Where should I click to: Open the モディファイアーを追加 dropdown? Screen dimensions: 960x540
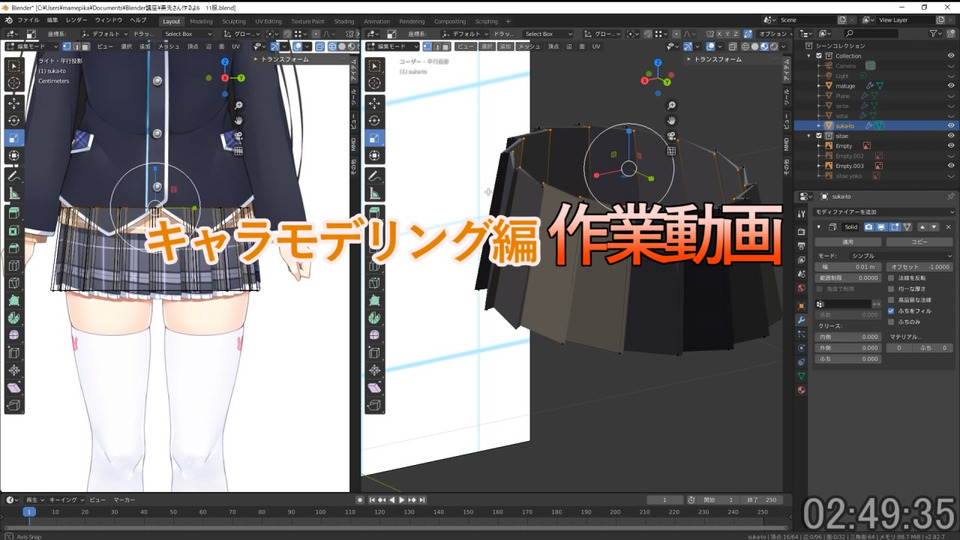point(883,212)
